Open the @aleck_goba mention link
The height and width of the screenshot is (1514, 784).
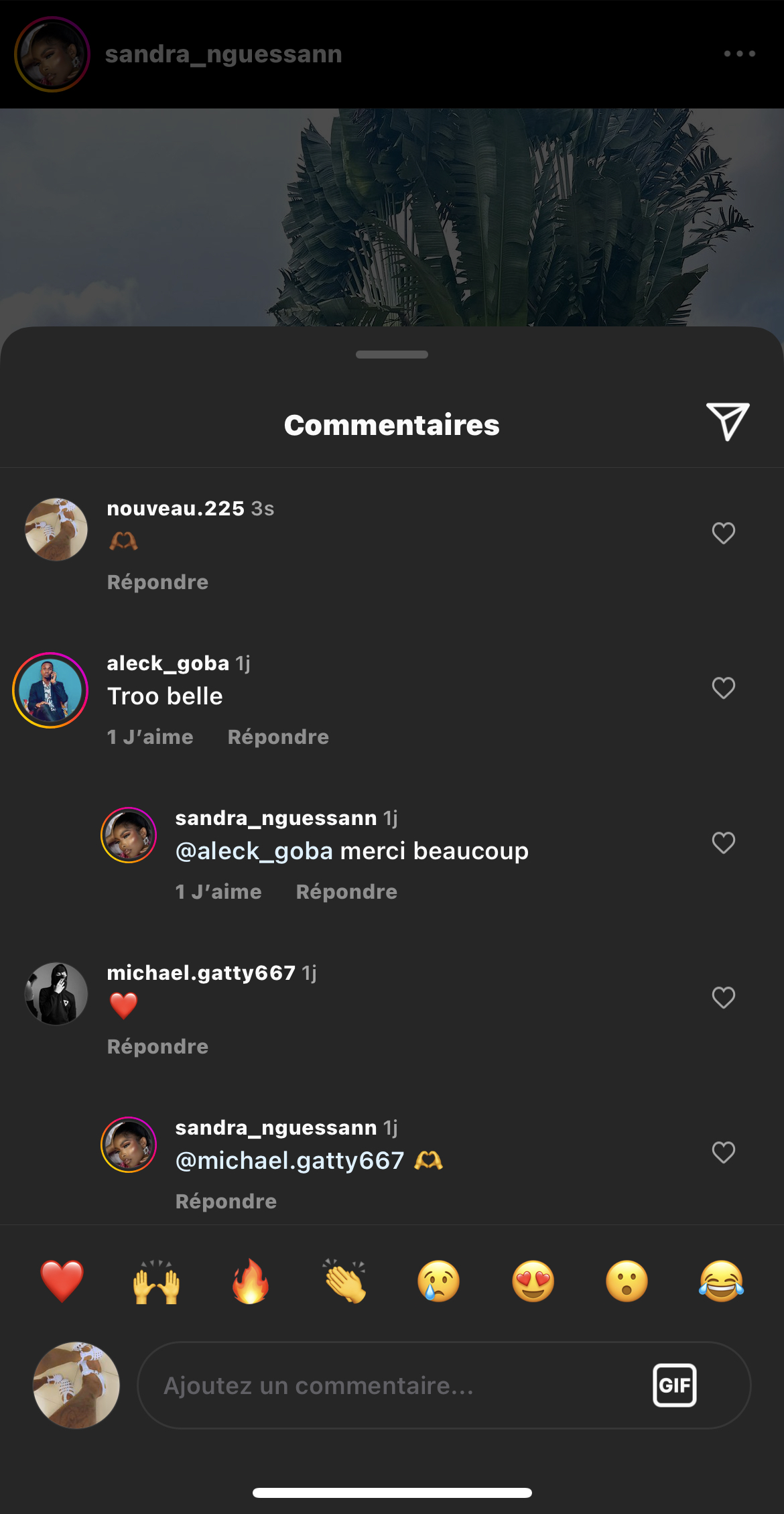click(254, 851)
